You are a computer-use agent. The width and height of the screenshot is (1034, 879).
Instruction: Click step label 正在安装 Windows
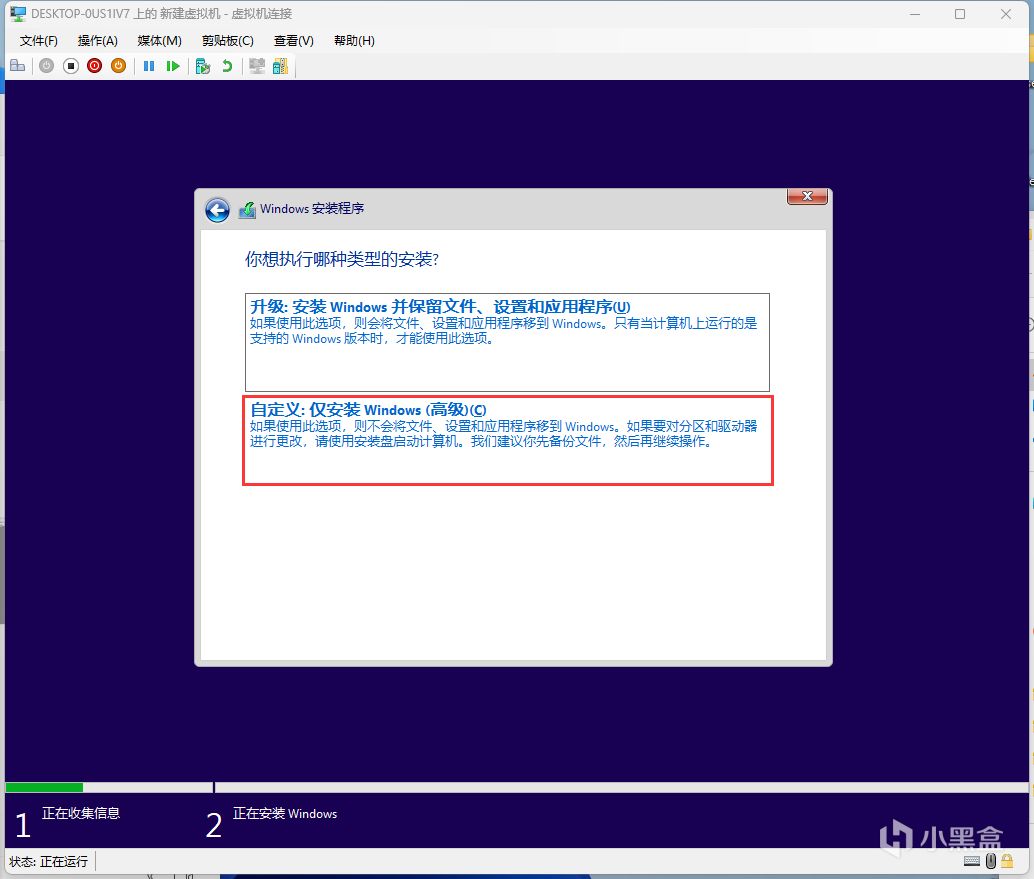tap(285, 814)
